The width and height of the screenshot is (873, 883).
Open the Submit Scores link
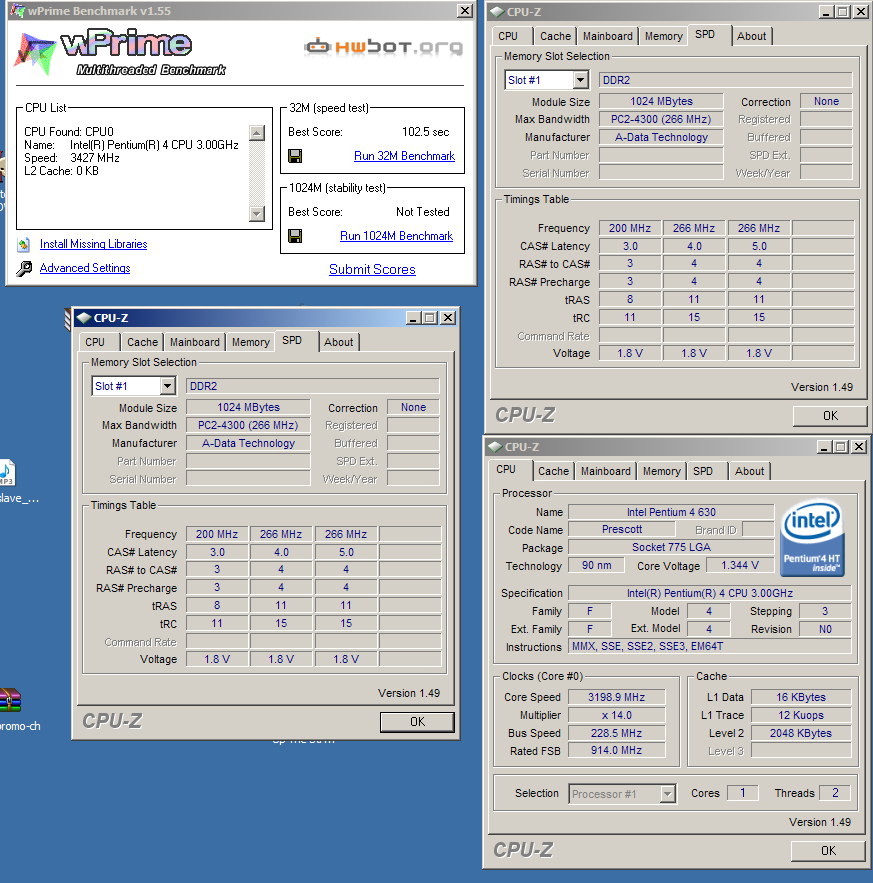pyautogui.click(x=372, y=269)
